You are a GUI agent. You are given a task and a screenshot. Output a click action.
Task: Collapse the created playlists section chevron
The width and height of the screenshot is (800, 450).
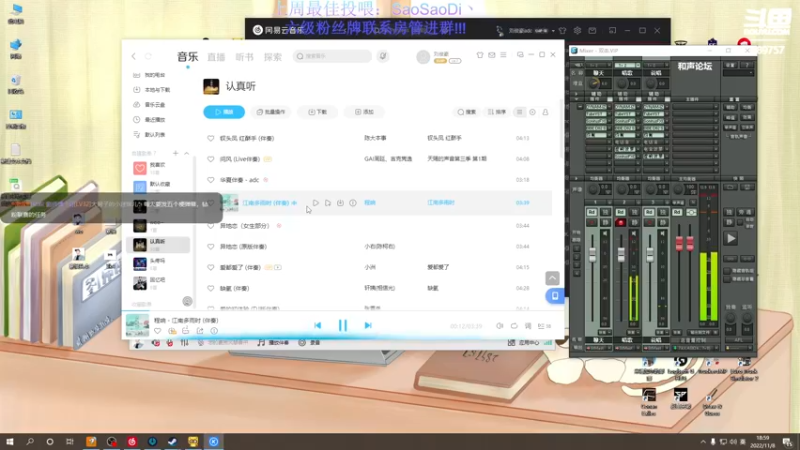pyautogui.click(x=187, y=153)
